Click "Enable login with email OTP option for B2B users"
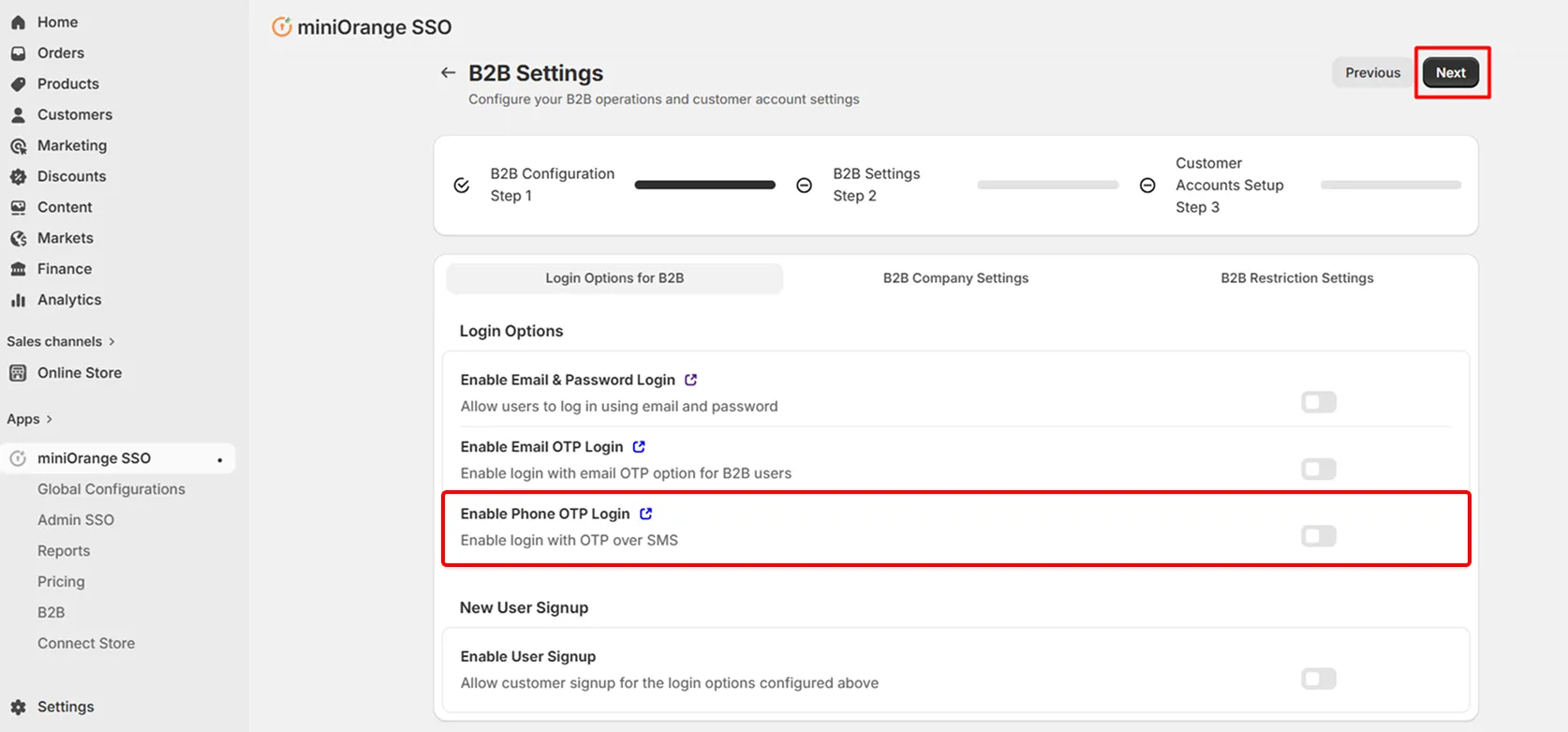Image resolution: width=1568 pixels, height=732 pixels. [626, 473]
